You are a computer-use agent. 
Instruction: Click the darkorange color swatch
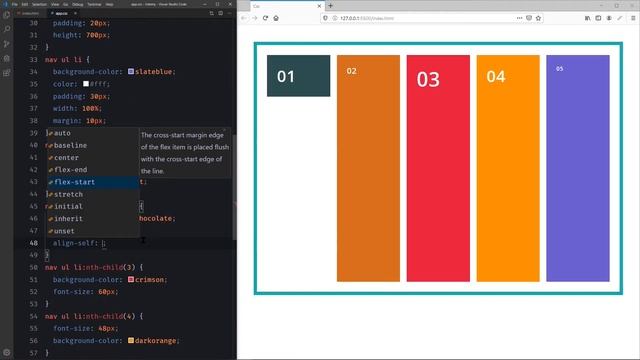pyautogui.click(x=131, y=340)
